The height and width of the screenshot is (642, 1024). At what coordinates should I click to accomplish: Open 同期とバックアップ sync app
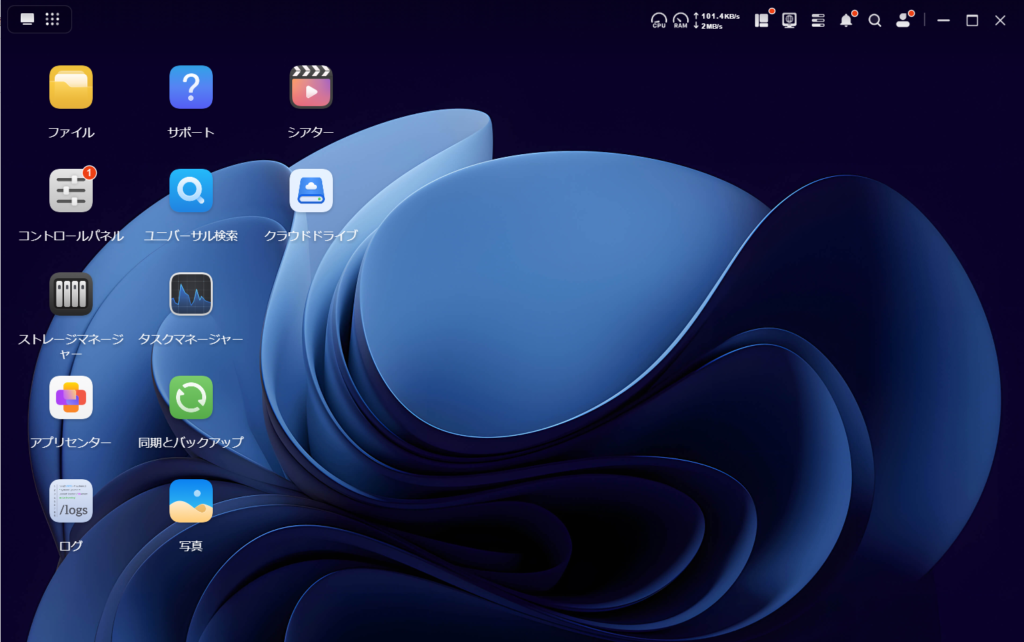(191, 397)
